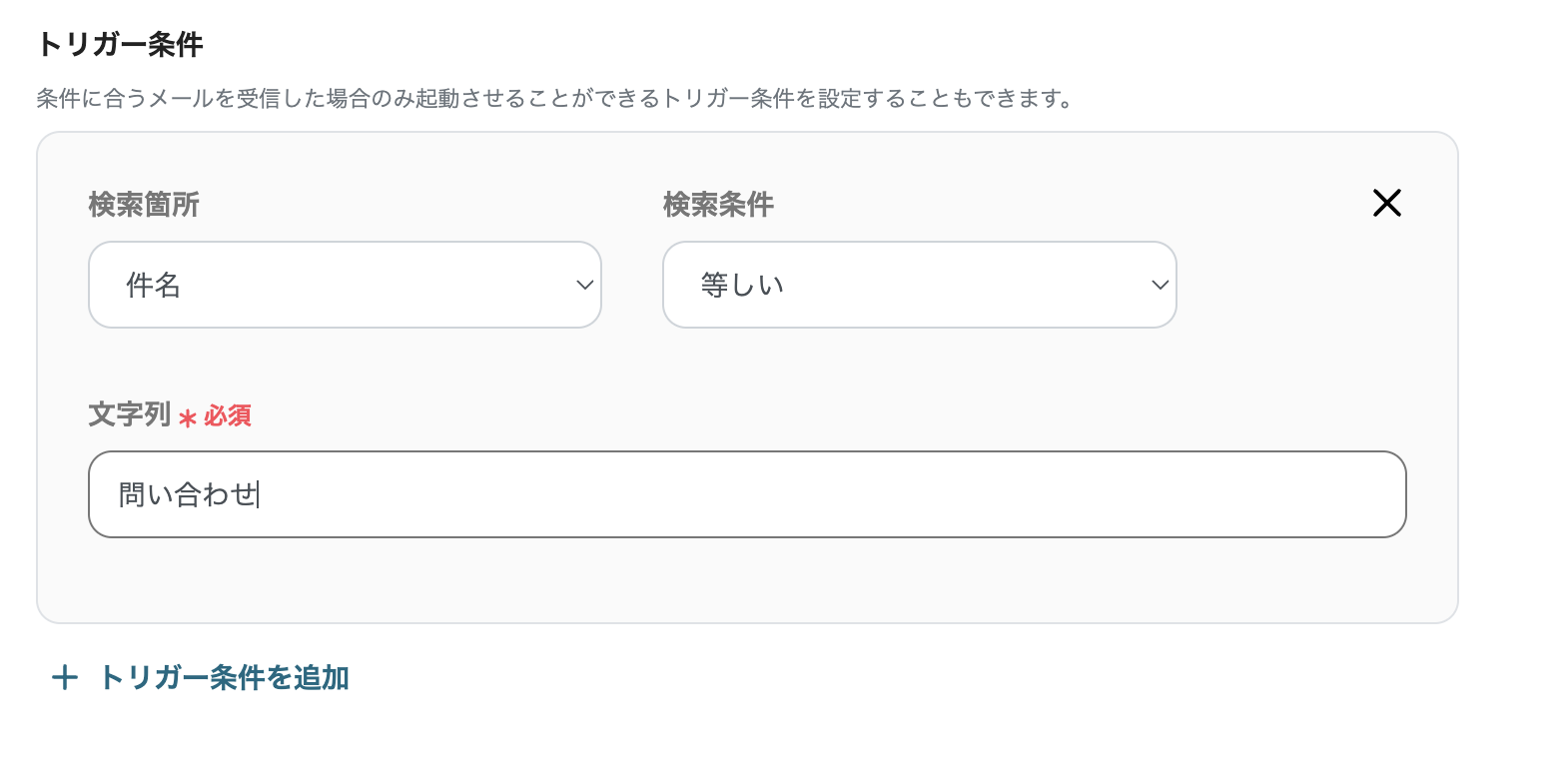Click the plus icon to add a trigger condition
Viewport: 1568px width, 775px height.
65,678
